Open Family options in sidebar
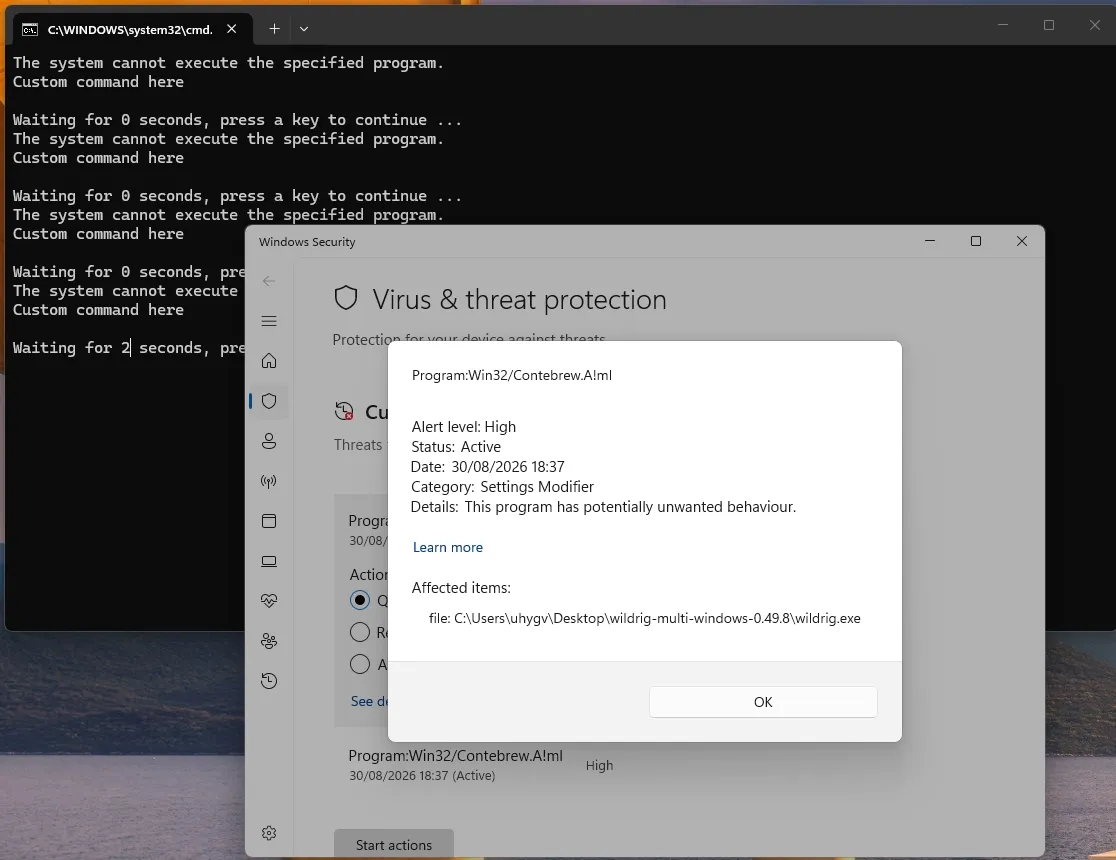 tap(269, 641)
